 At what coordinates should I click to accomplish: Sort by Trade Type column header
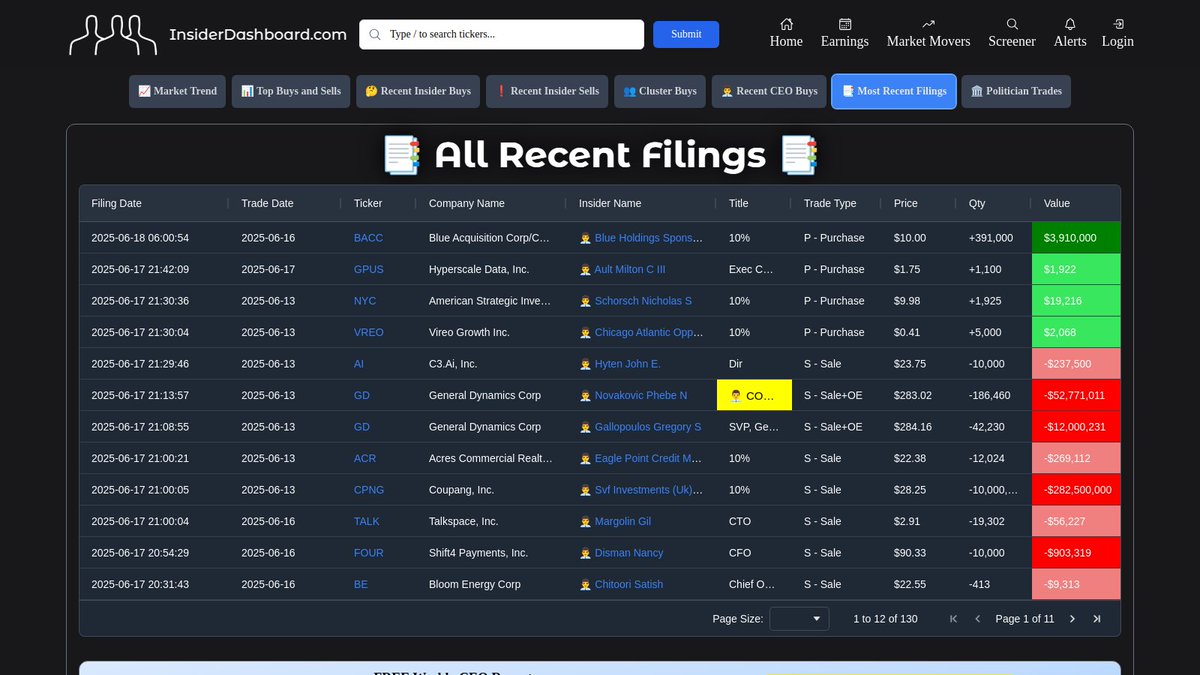click(830, 203)
